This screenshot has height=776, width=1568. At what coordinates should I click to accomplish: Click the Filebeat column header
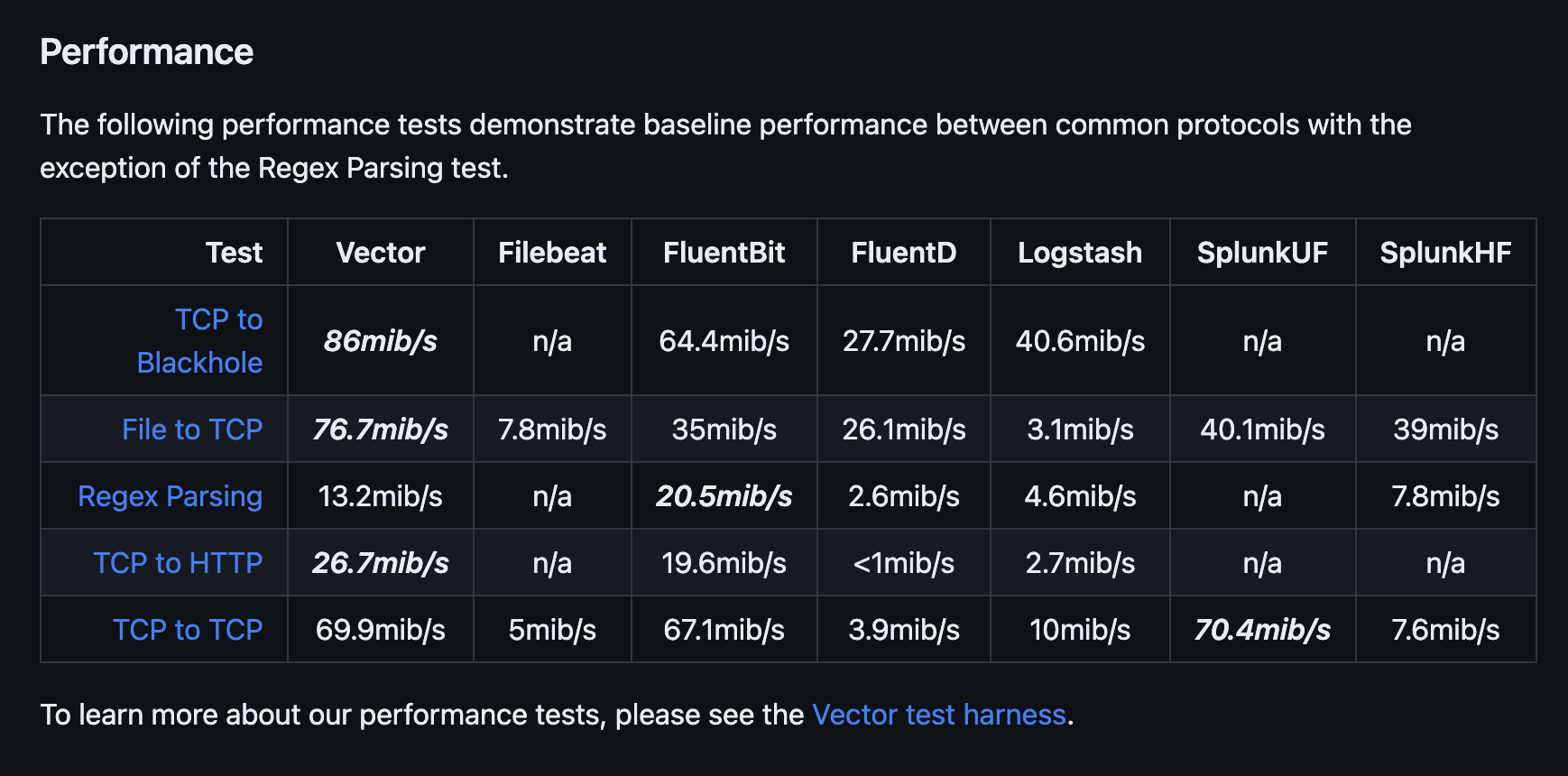point(552,253)
